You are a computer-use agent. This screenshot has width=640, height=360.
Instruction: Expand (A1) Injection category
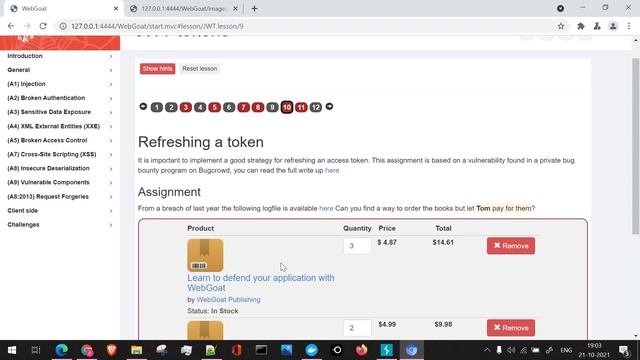click(60, 84)
